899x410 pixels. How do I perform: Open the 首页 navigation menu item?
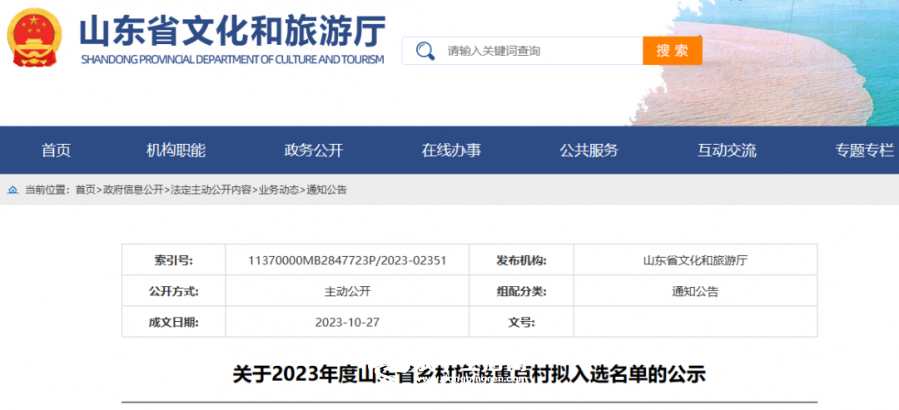point(56,150)
